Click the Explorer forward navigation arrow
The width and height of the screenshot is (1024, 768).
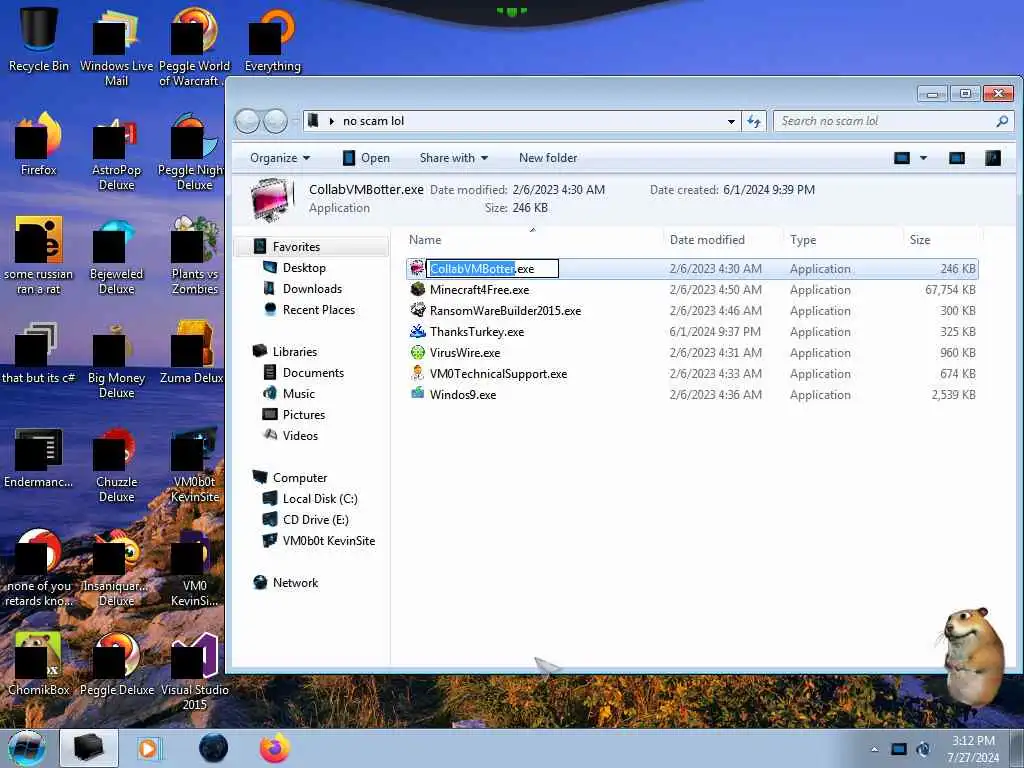[276, 121]
